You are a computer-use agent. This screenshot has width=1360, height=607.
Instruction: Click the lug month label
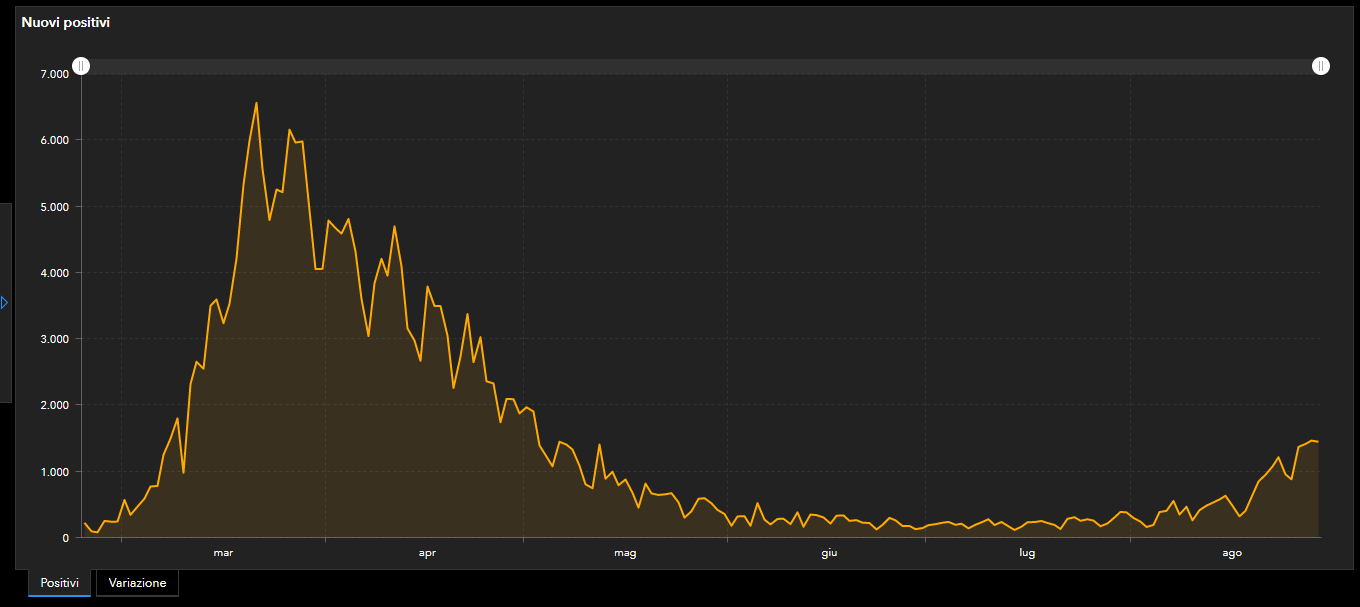pyautogui.click(x=1027, y=552)
